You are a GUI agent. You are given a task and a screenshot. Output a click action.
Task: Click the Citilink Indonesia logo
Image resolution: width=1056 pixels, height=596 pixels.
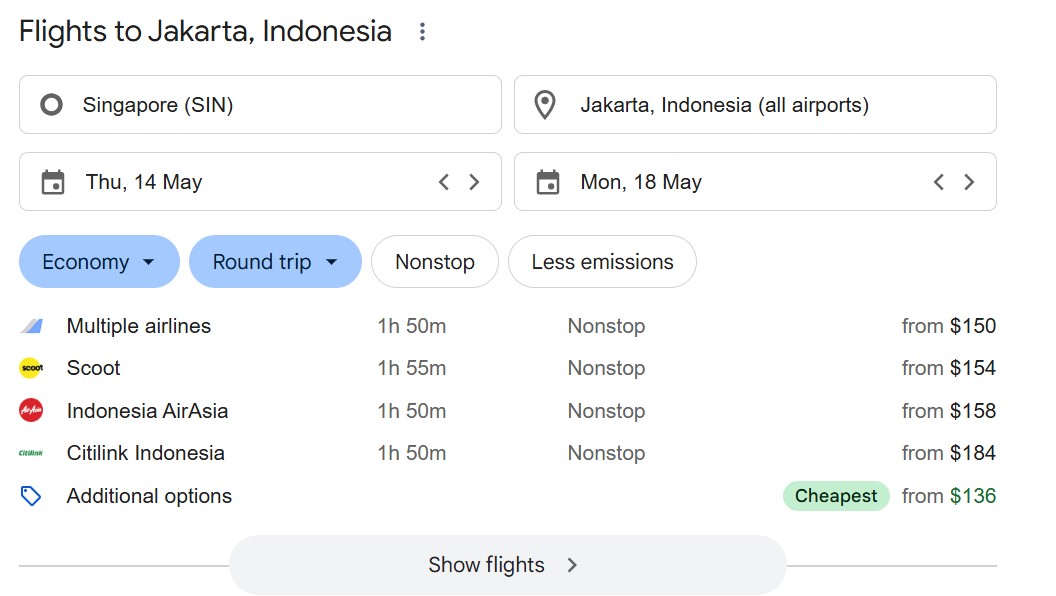click(30, 452)
